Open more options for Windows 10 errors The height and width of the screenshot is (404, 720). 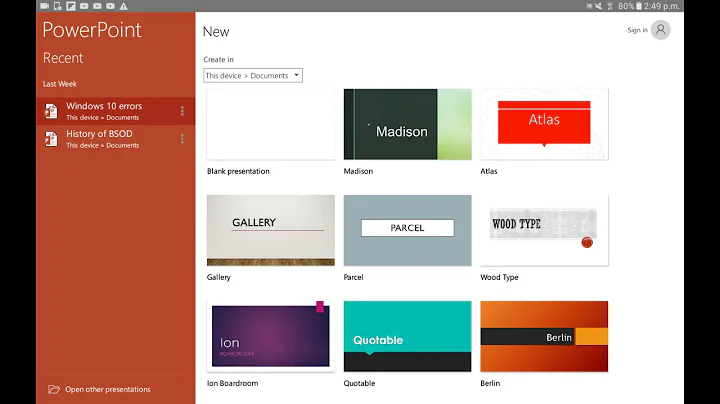coord(182,111)
